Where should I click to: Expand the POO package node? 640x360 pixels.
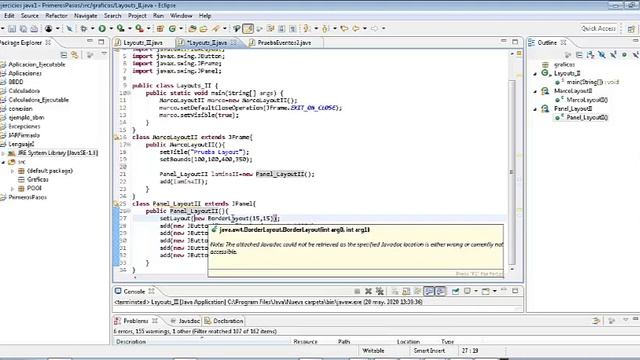pos(13,189)
